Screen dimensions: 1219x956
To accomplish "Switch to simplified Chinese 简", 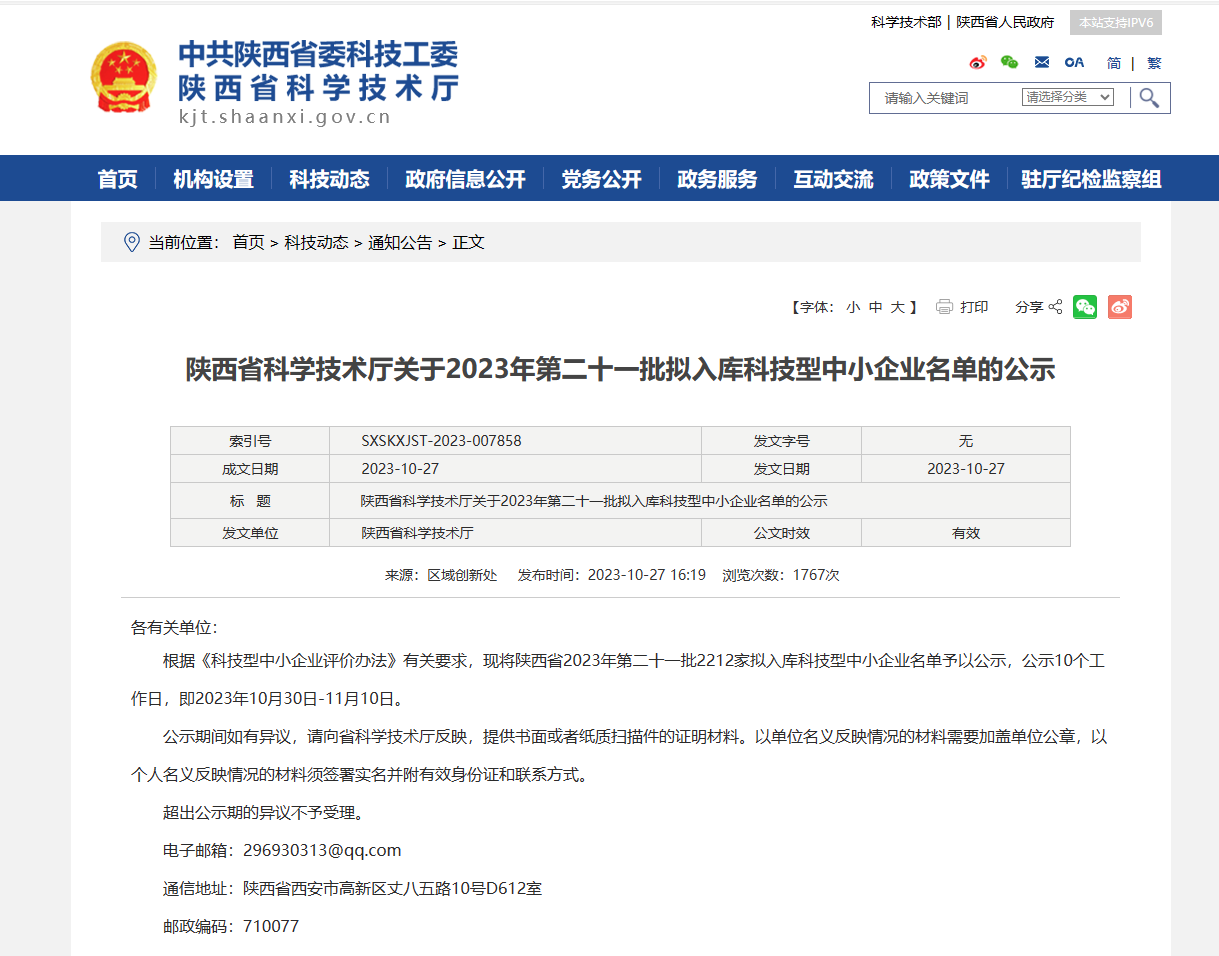I will pos(1114,63).
